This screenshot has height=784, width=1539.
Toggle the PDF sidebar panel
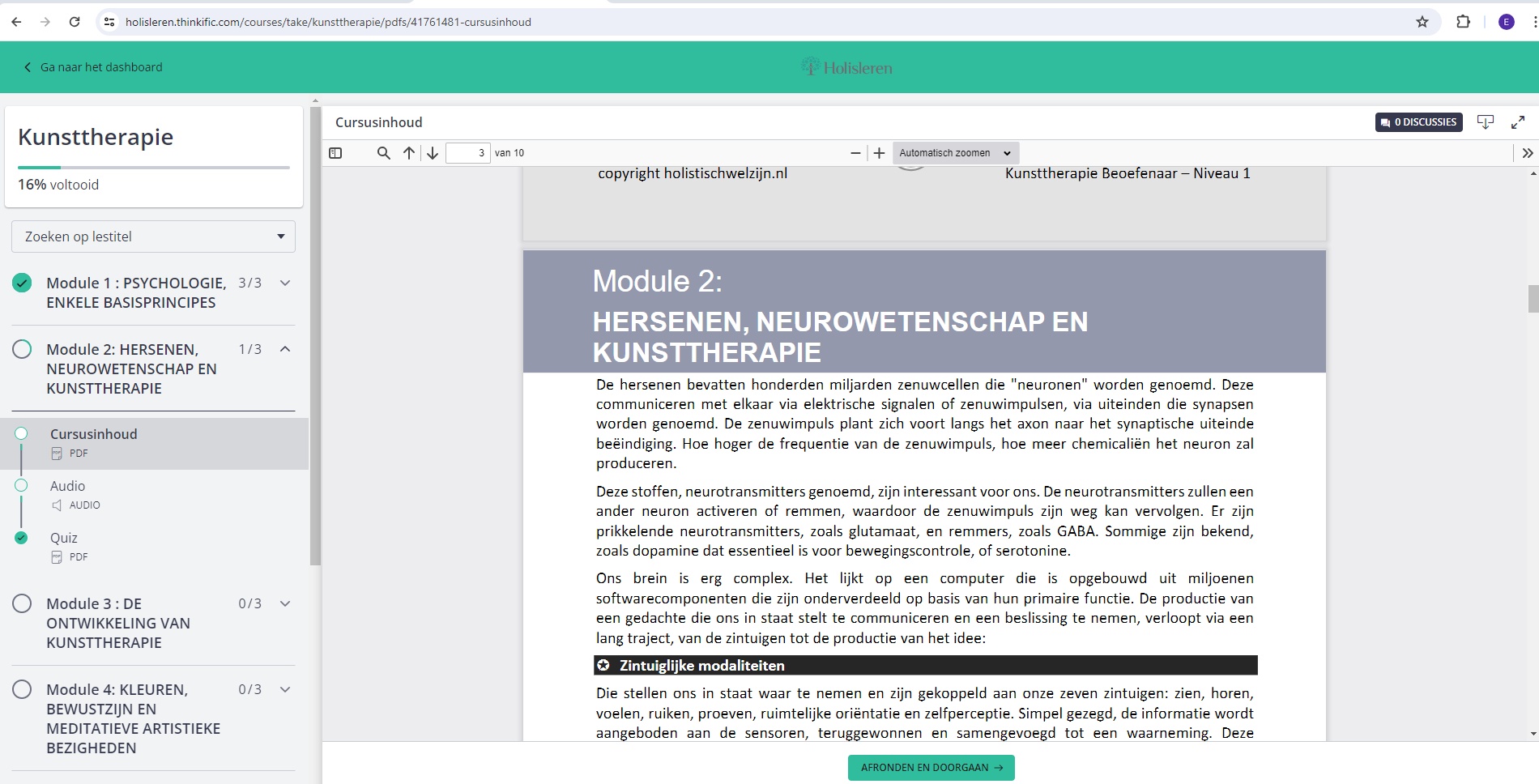click(x=335, y=152)
